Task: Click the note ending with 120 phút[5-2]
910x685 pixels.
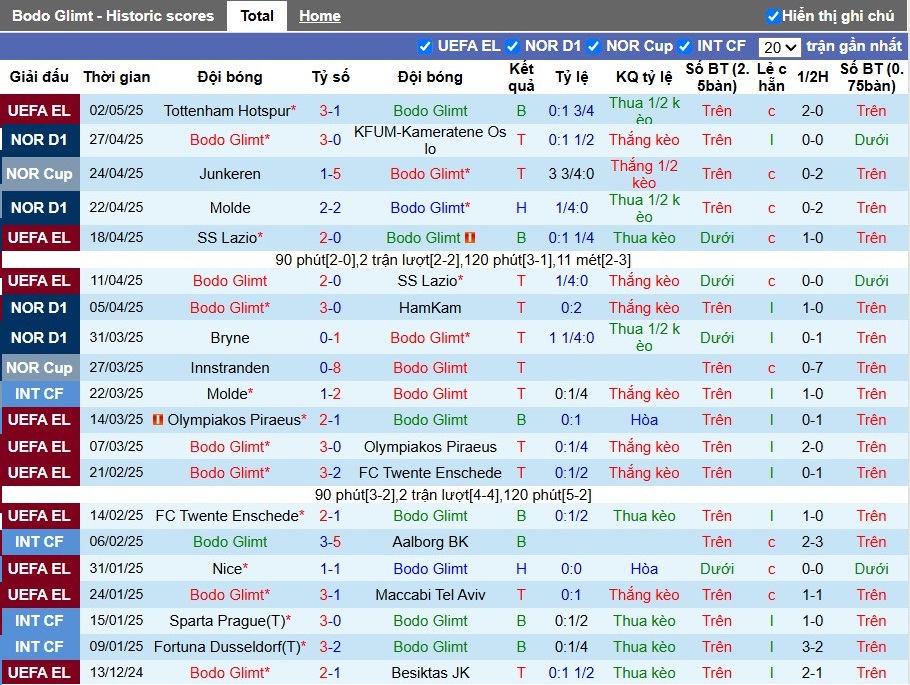Action: [x=453, y=495]
